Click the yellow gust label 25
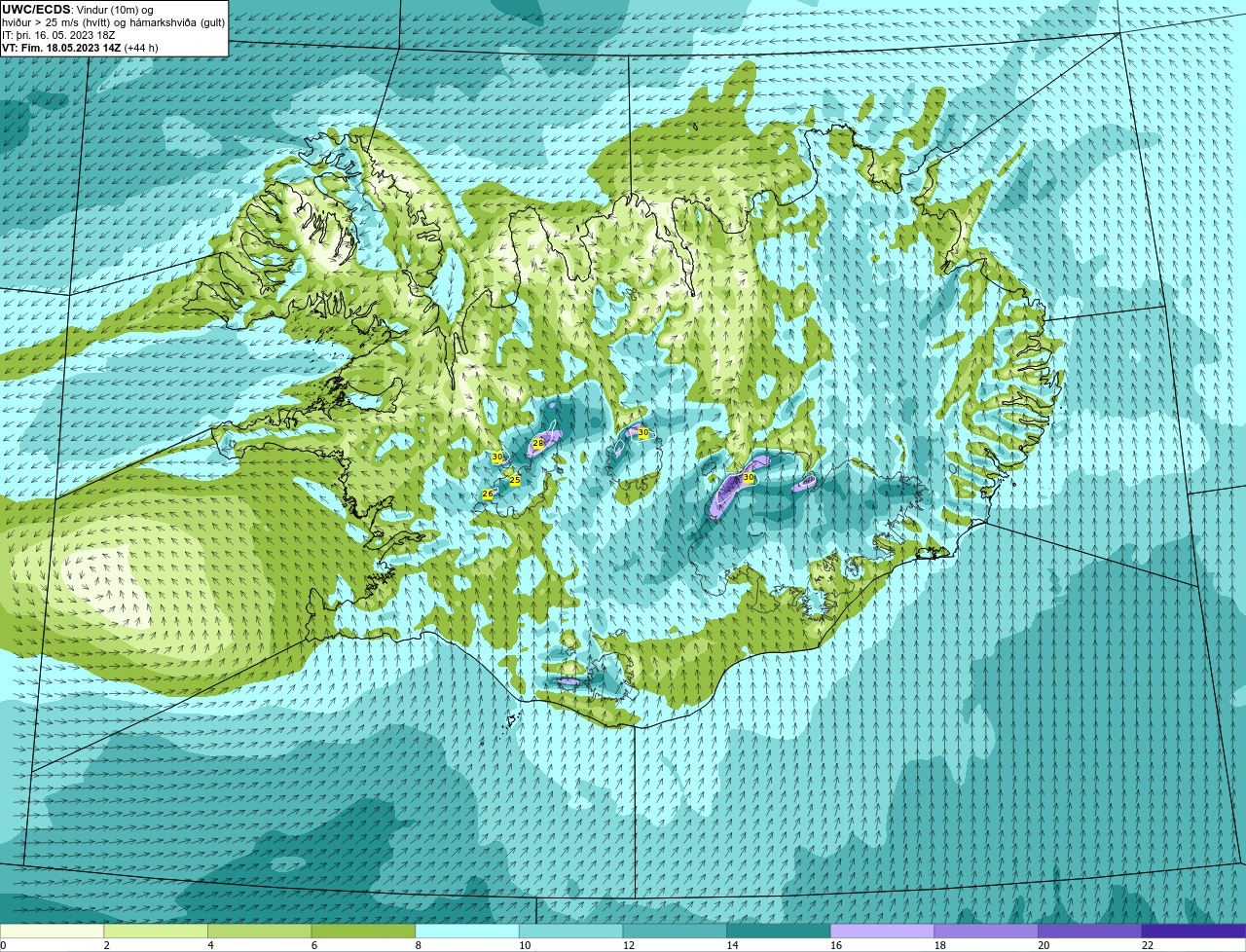1246x952 pixels. 515,480
